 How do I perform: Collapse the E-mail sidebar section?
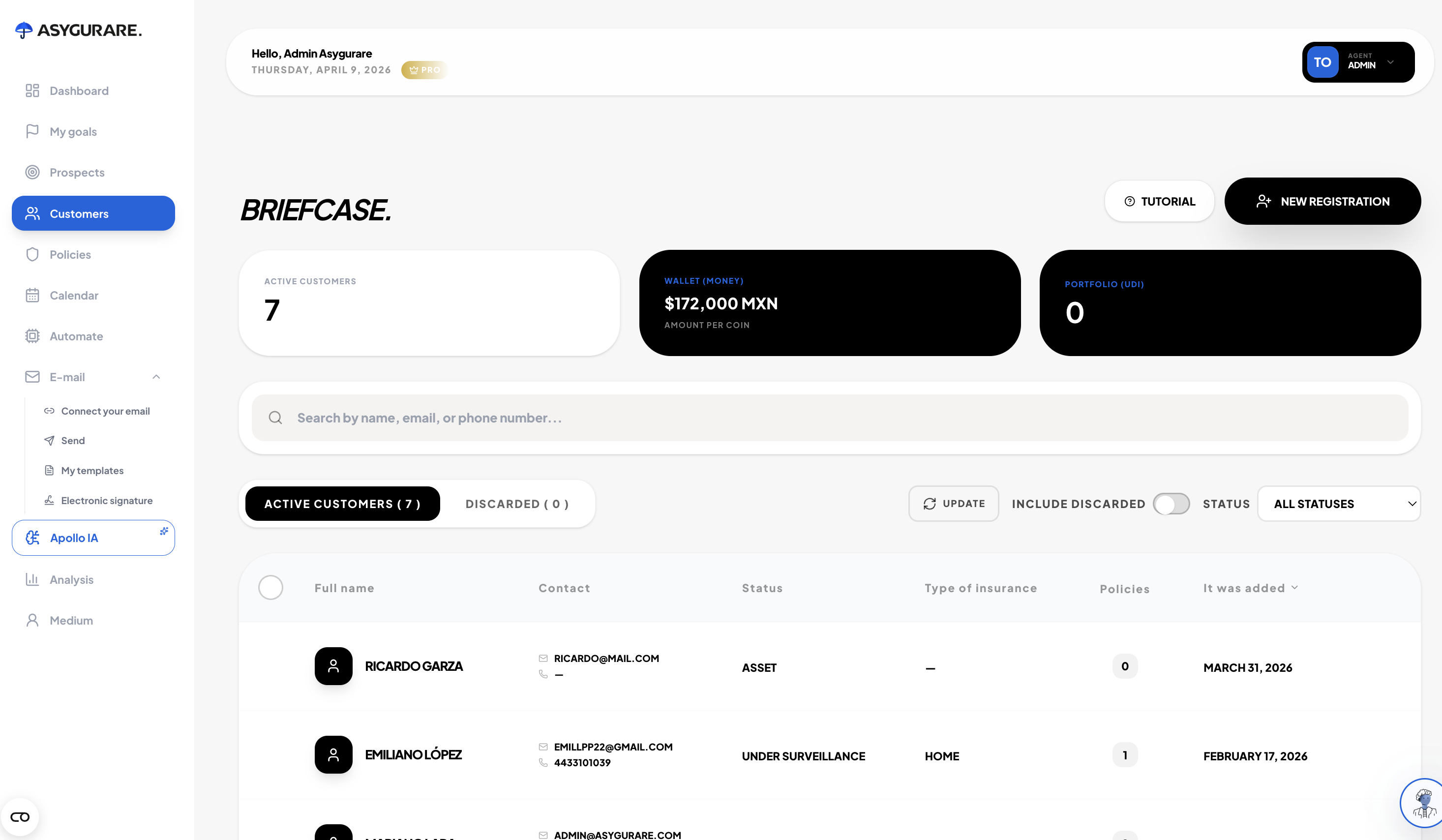(155, 377)
